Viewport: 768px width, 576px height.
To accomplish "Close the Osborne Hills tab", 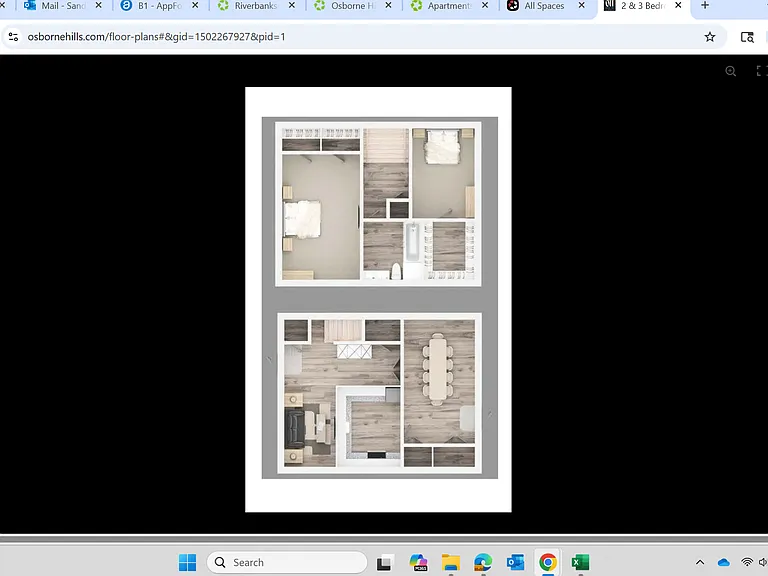I will pos(388,5).
